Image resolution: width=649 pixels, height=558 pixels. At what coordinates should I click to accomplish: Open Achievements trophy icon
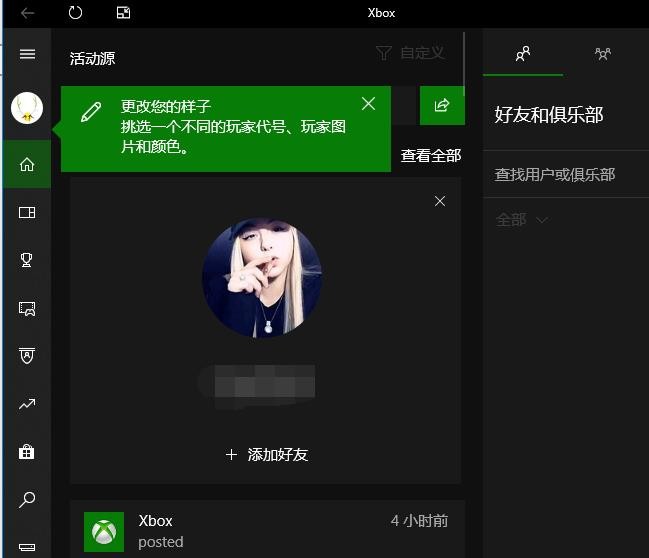[27, 260]
